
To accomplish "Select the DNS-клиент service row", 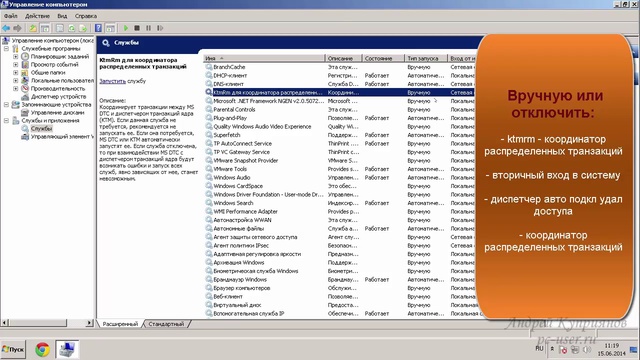I will 339,84.
